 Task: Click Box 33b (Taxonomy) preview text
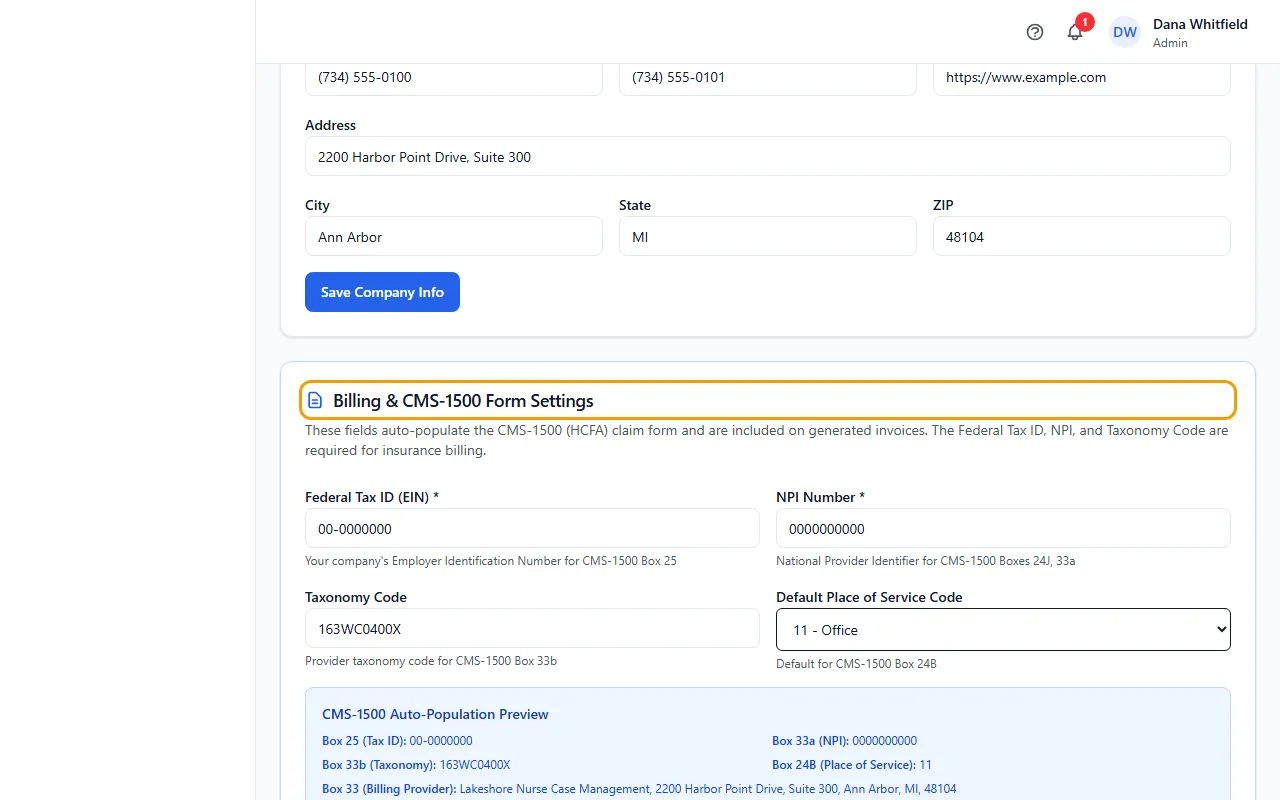(x=416, y=765)
